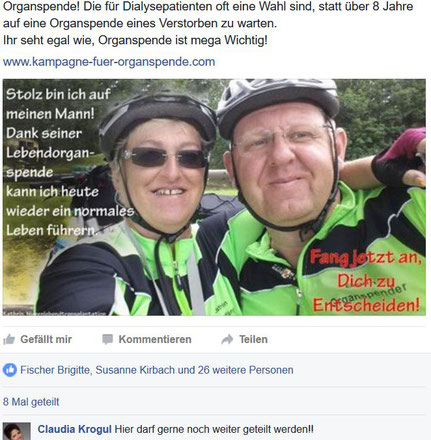Click the thumbs-up icon beside Gefällt mir
The height and width of the screenshot is (440, 431).
coord(9,339)
